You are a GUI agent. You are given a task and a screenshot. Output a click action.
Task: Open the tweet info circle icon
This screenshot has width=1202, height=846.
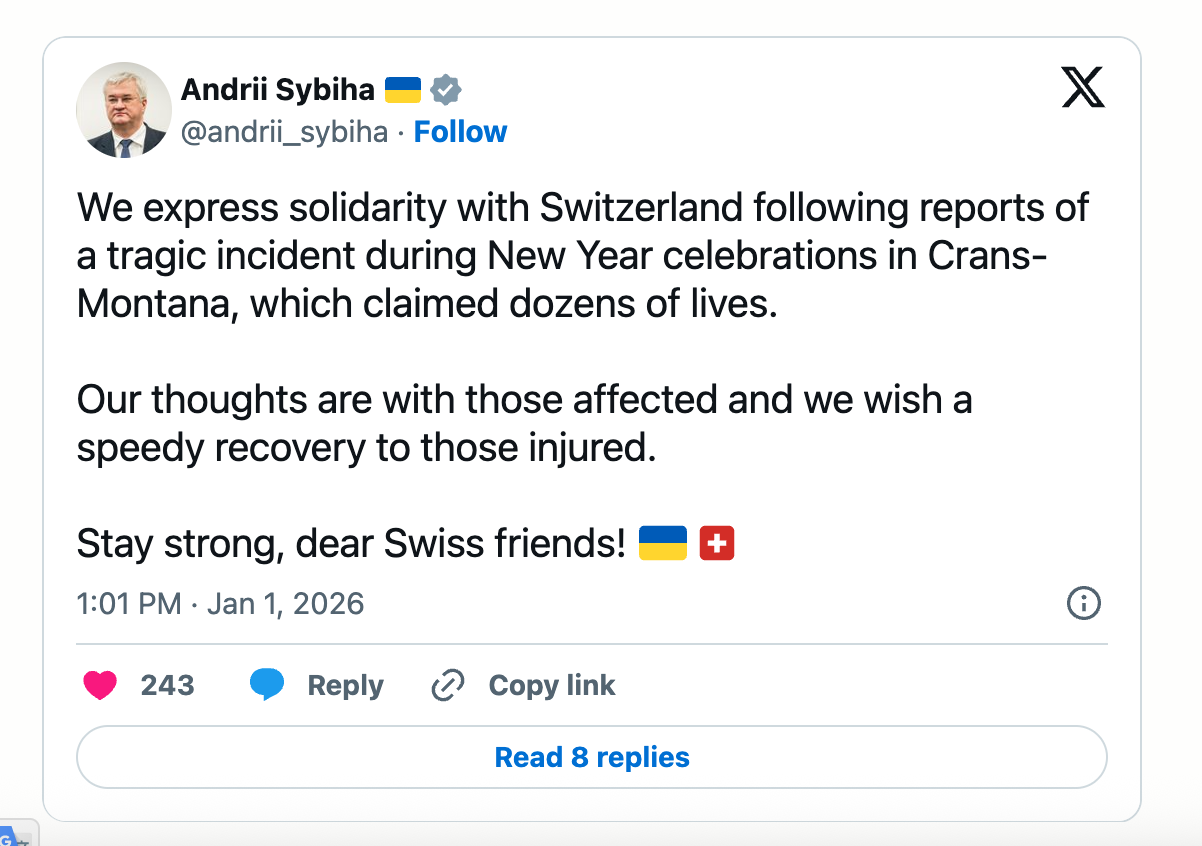click(x=1084, y=604)
